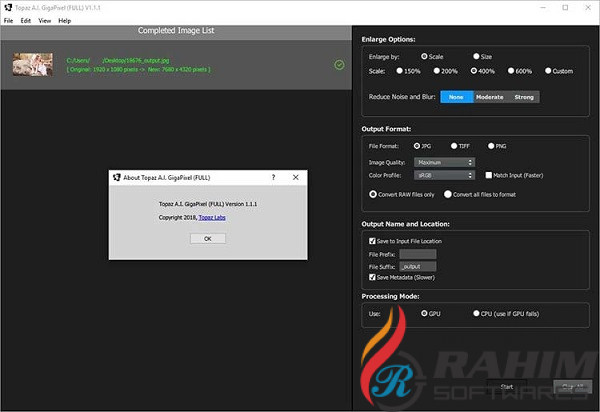Set noise reduction to Moderate

click(x=490, y=97)
